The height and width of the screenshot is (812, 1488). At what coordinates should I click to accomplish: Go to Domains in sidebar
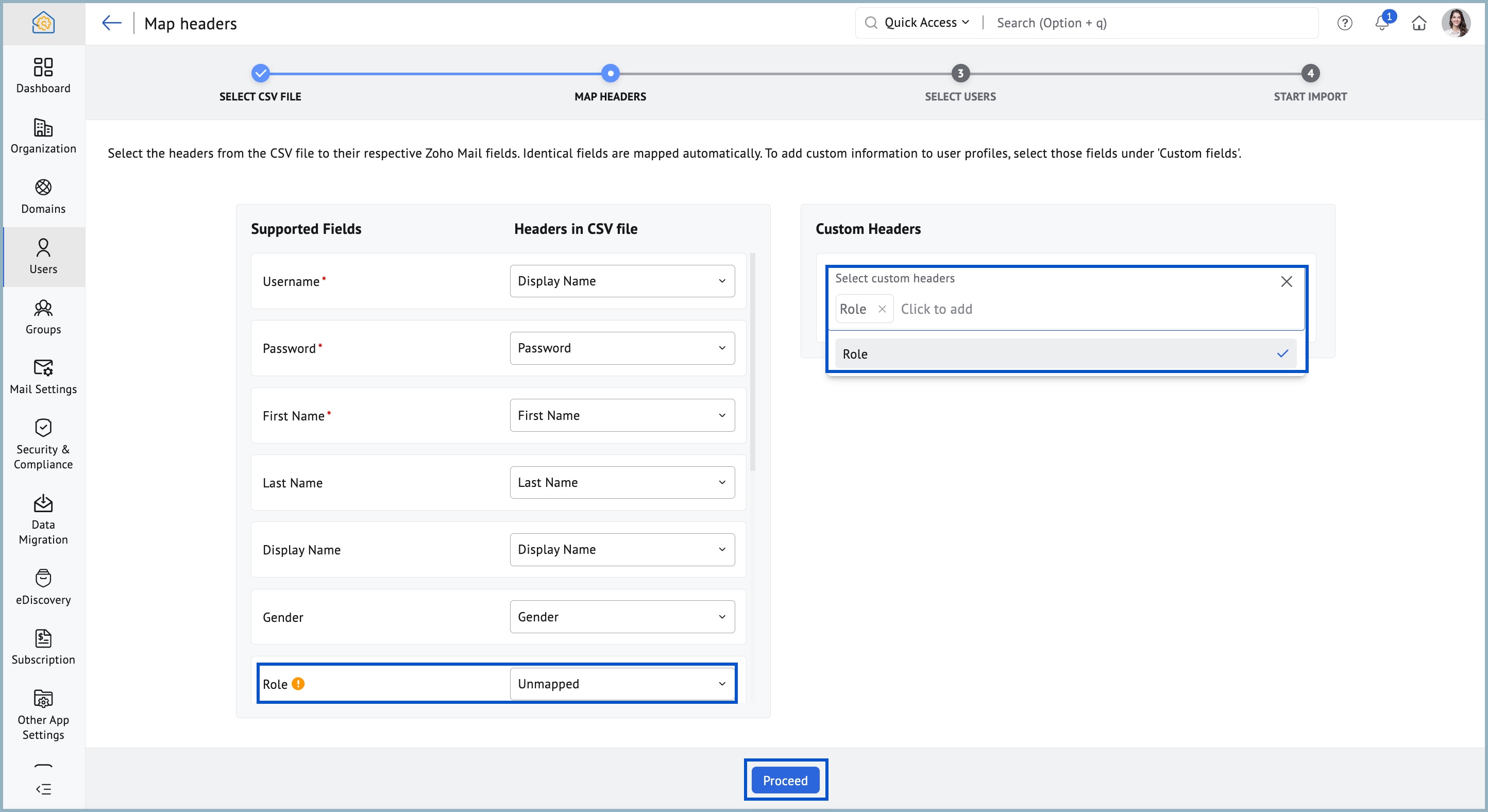[43, 196]
